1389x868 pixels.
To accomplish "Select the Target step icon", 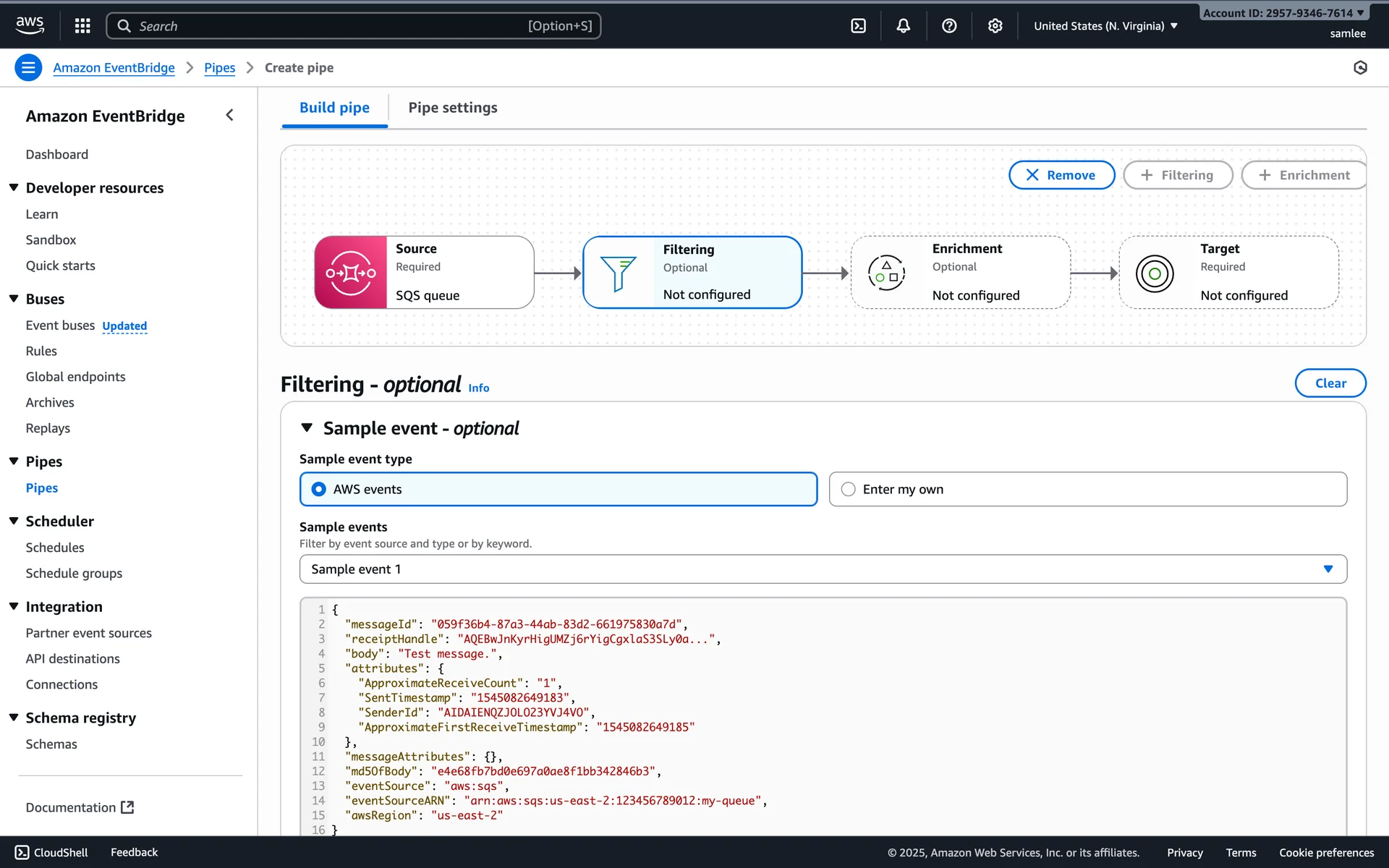I will [x=1155, y=273].
